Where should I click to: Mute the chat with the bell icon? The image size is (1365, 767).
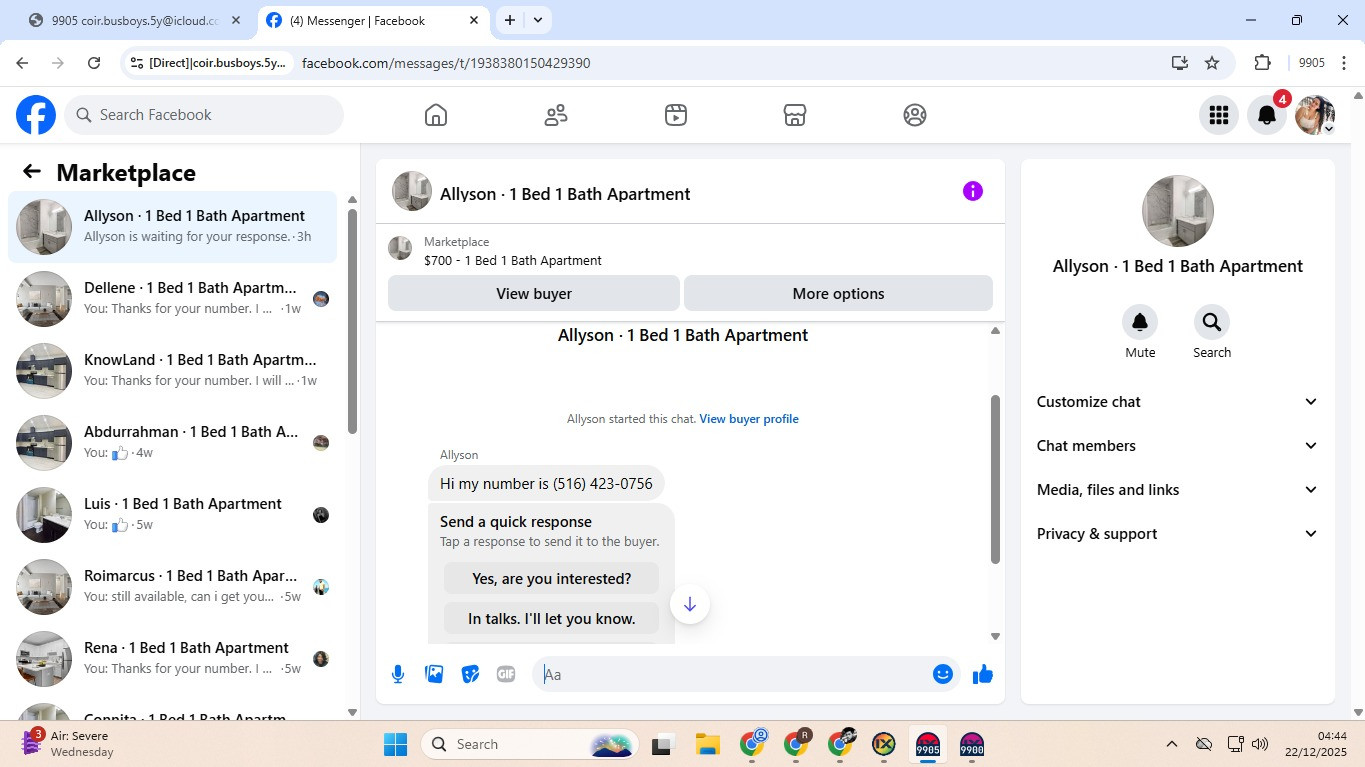(x=1140, y=322)
